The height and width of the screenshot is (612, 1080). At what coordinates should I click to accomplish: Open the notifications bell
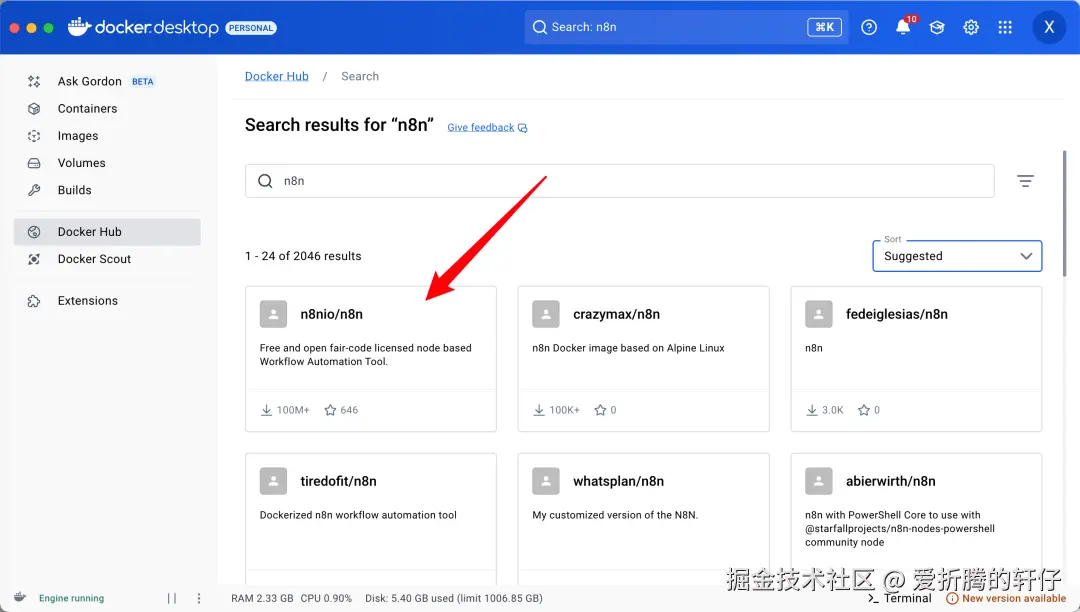(x=903, y=28)
